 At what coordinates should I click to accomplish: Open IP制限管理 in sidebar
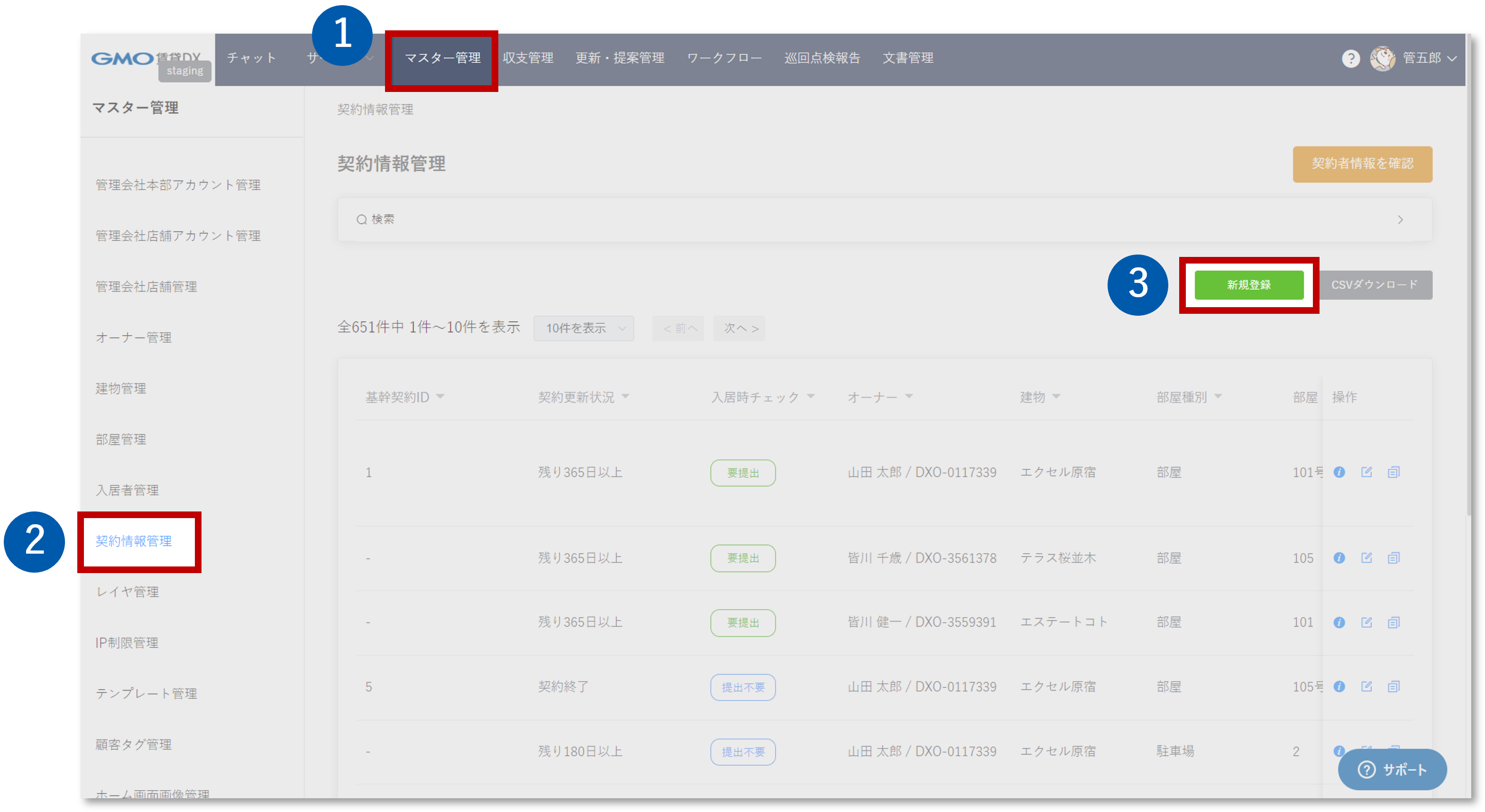tap(127, 642)
